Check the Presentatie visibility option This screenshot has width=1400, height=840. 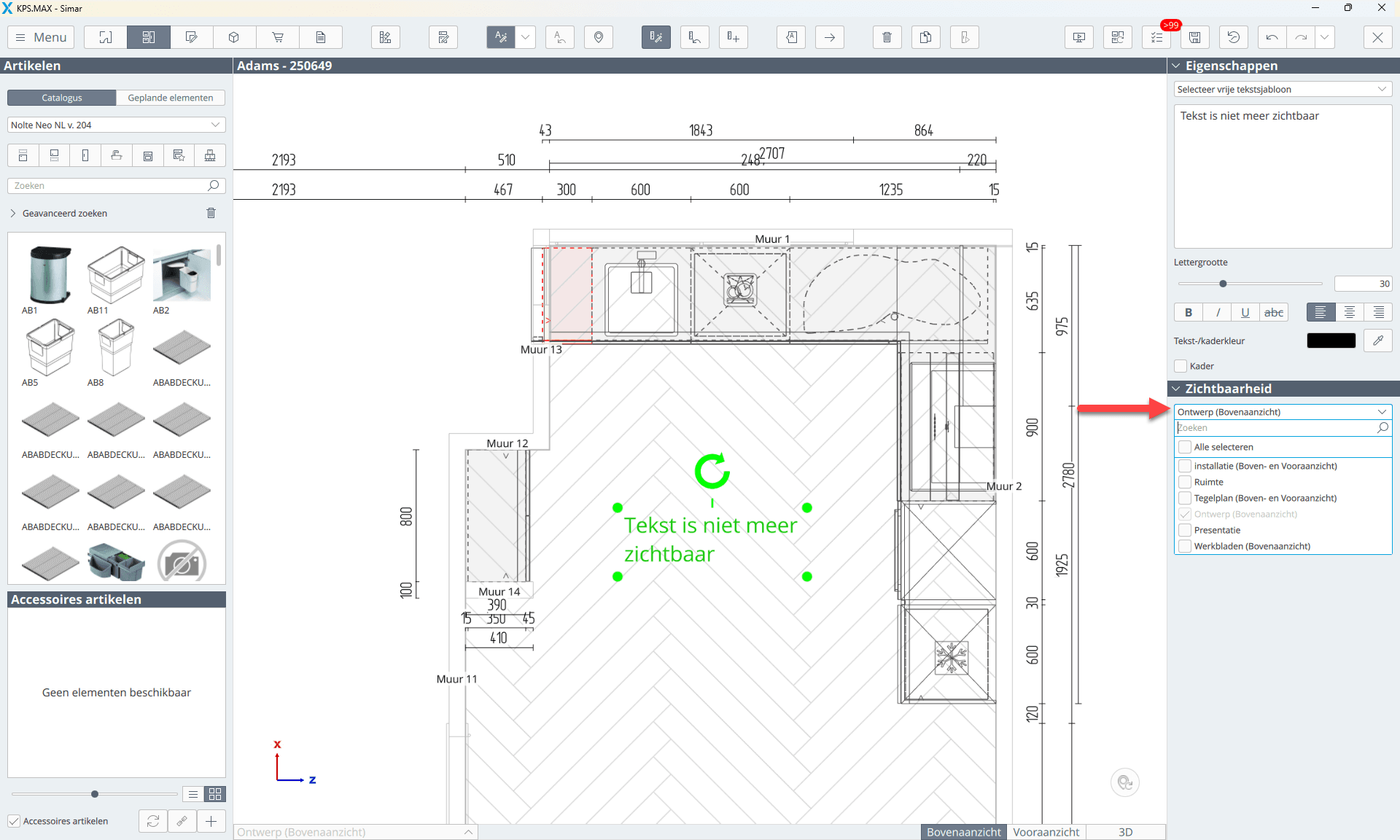click(1186, 530)
